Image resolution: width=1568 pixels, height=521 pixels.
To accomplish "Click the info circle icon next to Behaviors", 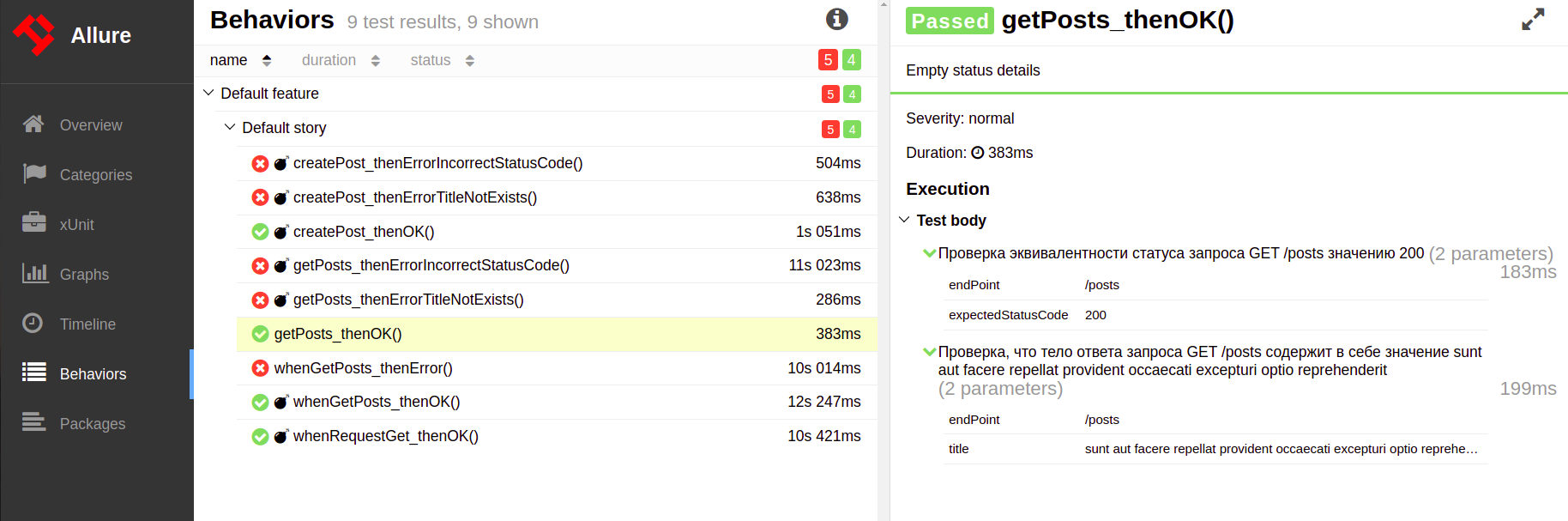I will tap(837, 19).
